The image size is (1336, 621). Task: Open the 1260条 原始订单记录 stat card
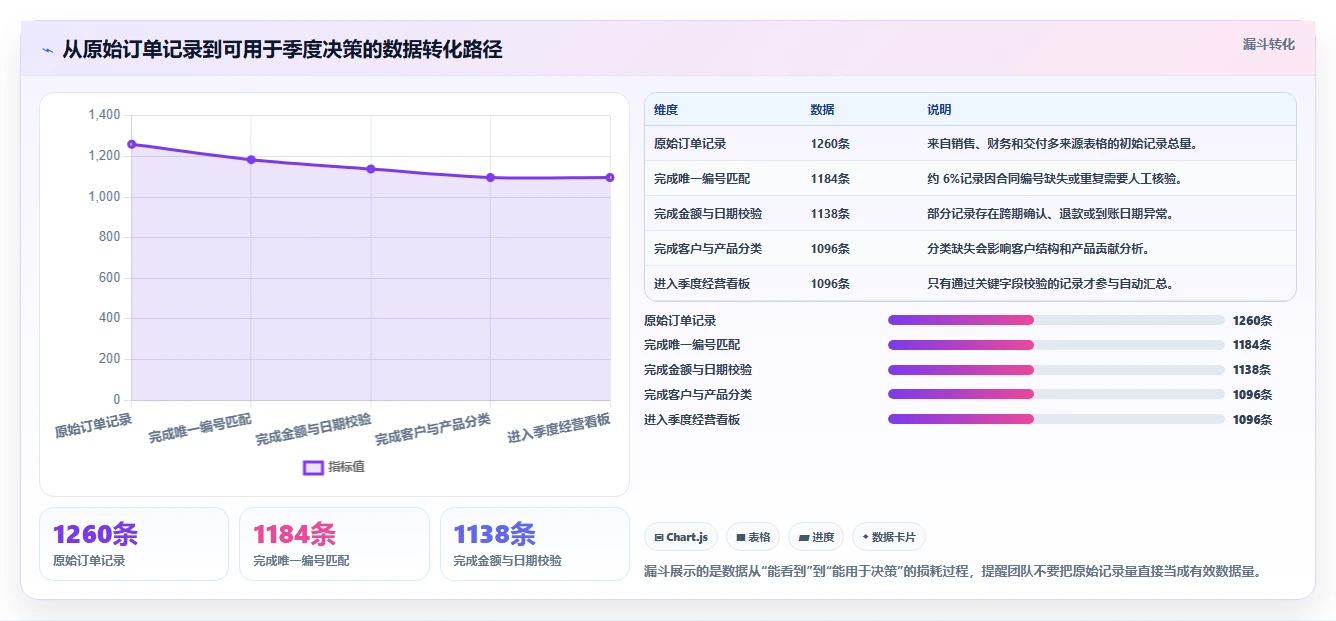(134, 544)
